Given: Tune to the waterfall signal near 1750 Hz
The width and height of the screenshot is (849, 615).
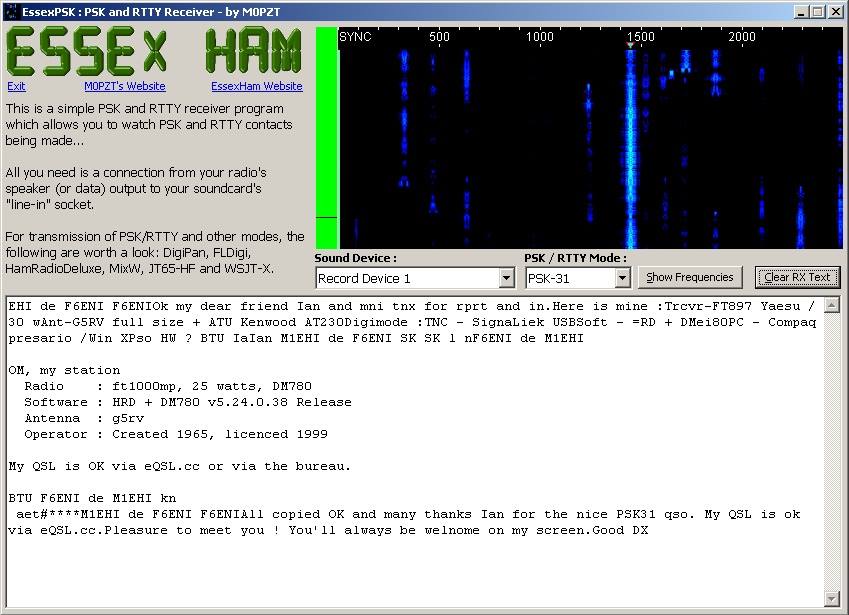Looking at the screenshot, I should click(x=686, y=62).
